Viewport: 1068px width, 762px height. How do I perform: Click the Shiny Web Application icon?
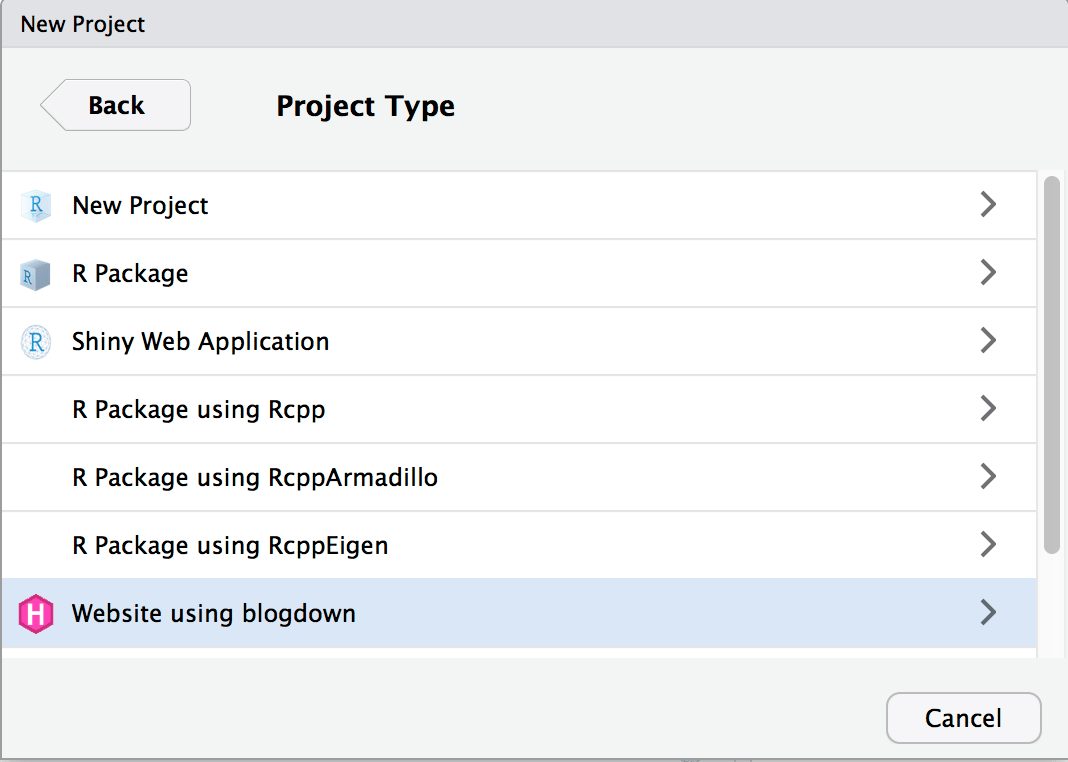pos(36,342)
